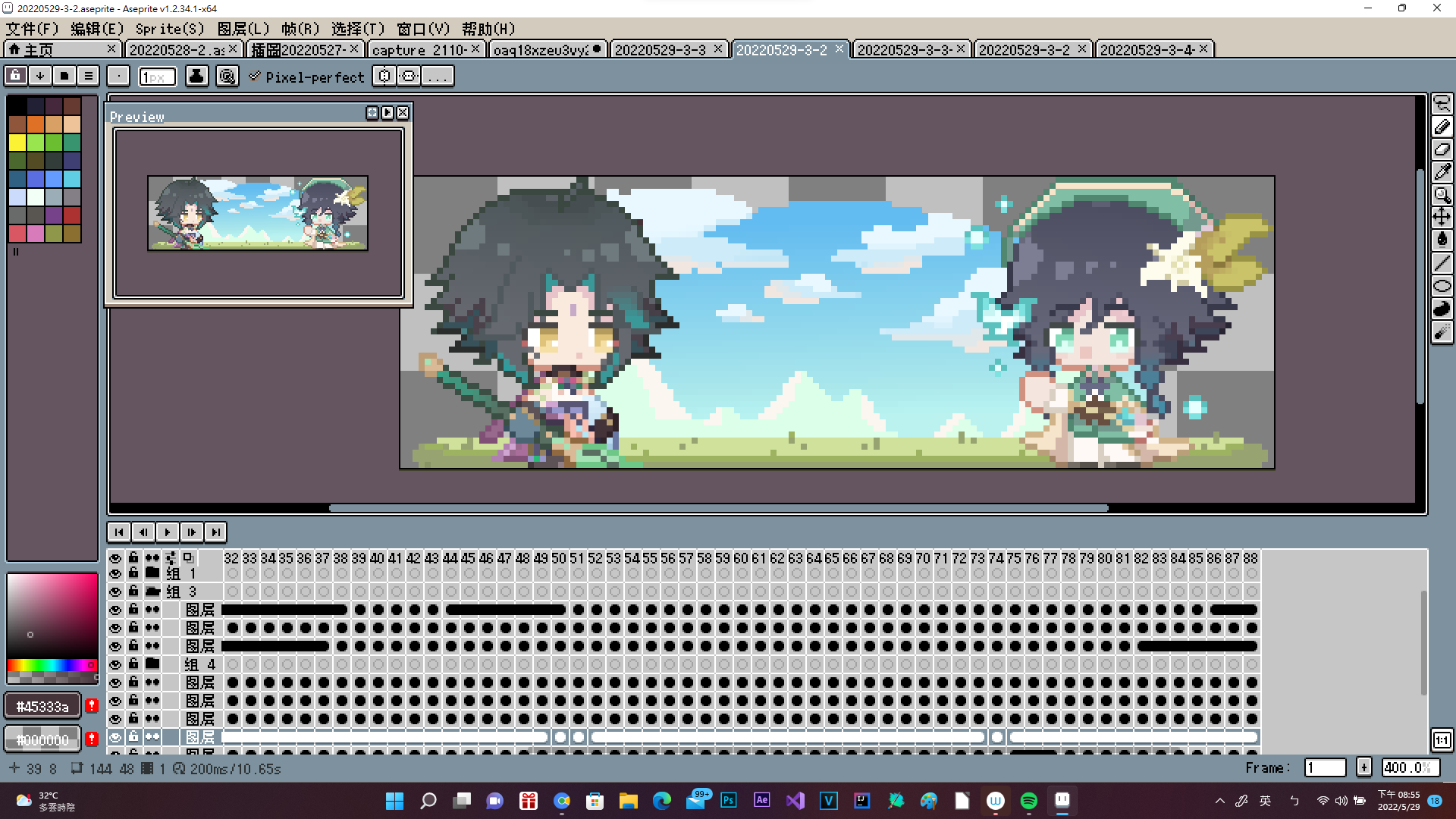Image resolution: width=1456 pixels, height=819 pixels.
Task: Switch to the capture 2110 tab
Action: [x=426, y=49]
